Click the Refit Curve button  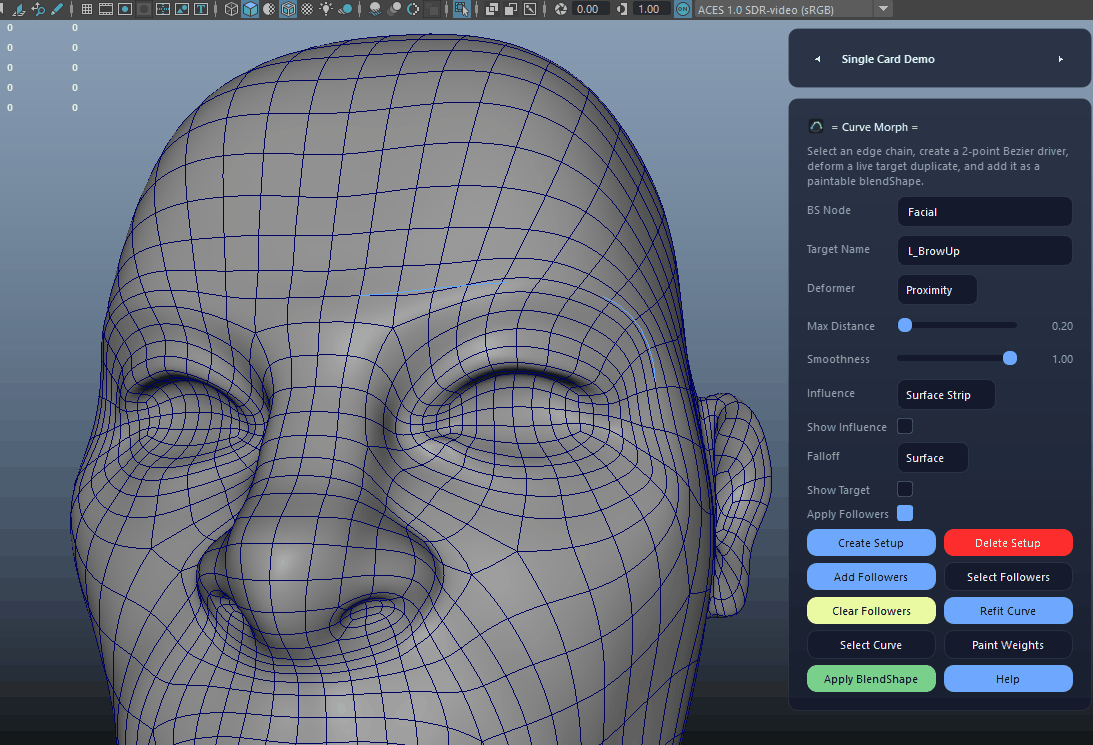[1008, 611]
